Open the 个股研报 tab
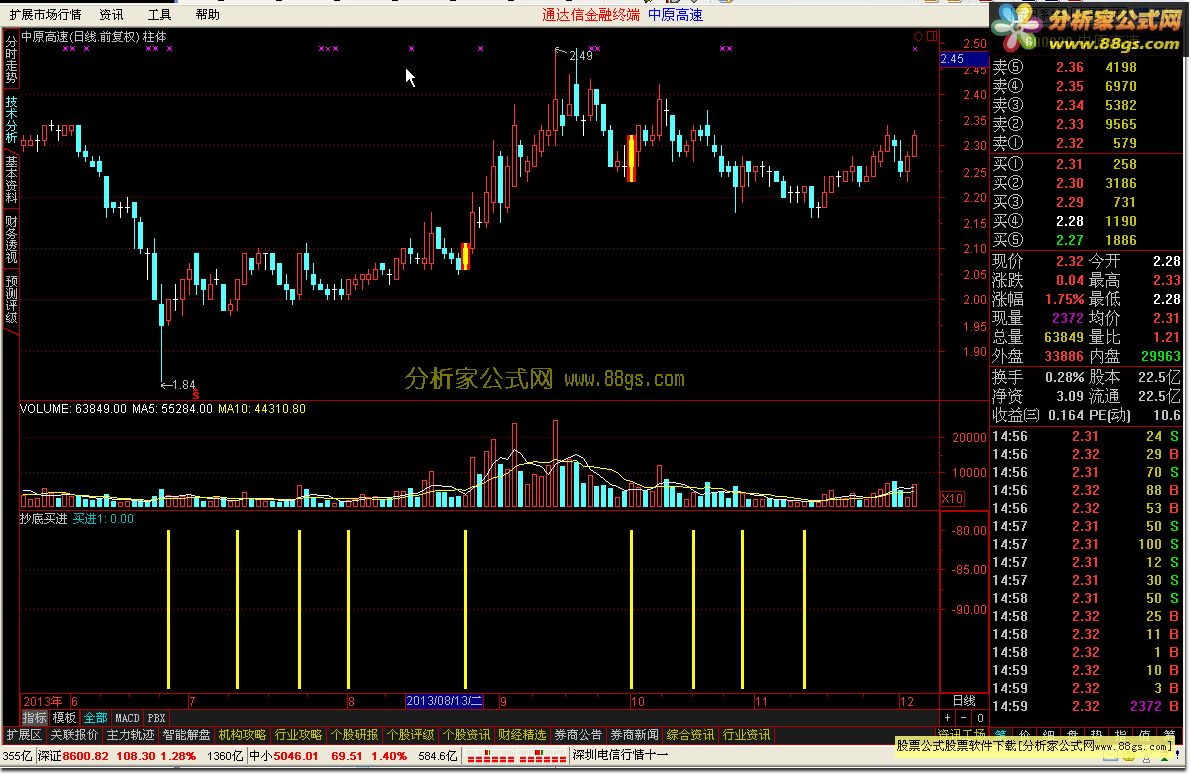This screenshot has width=1191, height=775. click(355, 735)
